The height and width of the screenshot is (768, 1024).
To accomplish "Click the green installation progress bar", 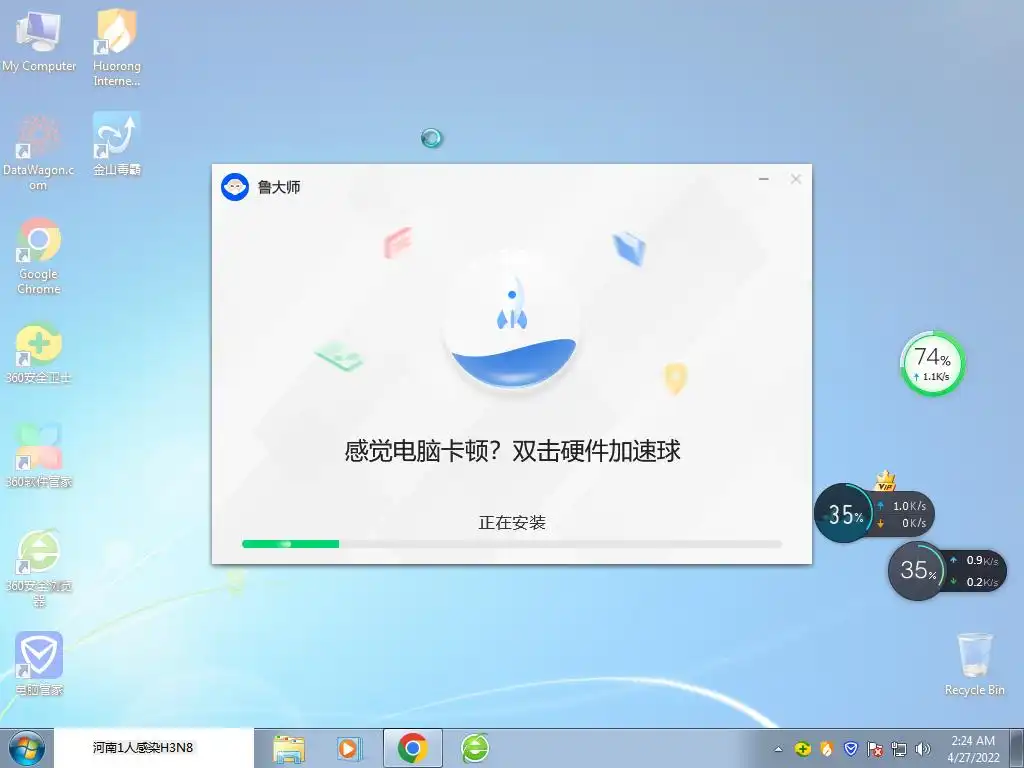I will [512, 544].
